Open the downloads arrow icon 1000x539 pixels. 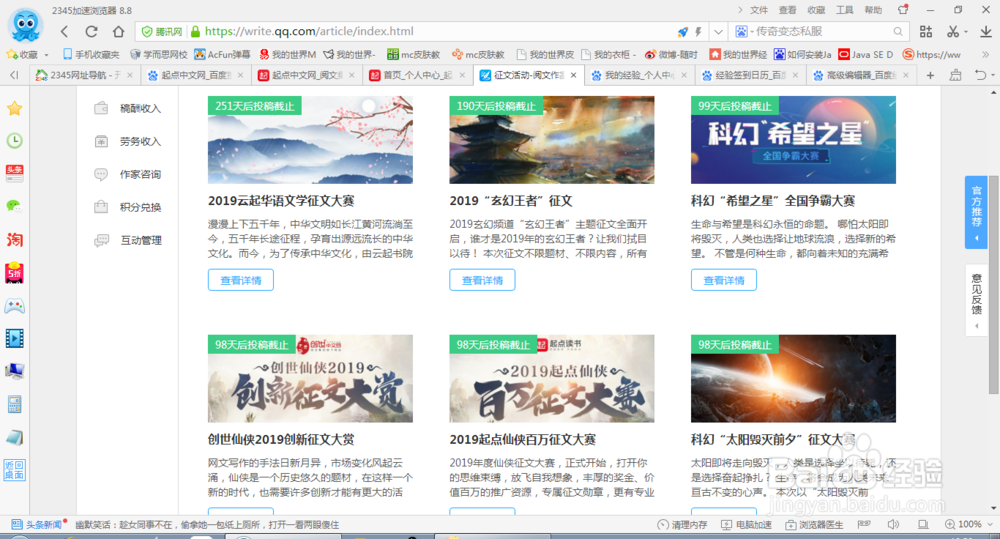(985, 31)
